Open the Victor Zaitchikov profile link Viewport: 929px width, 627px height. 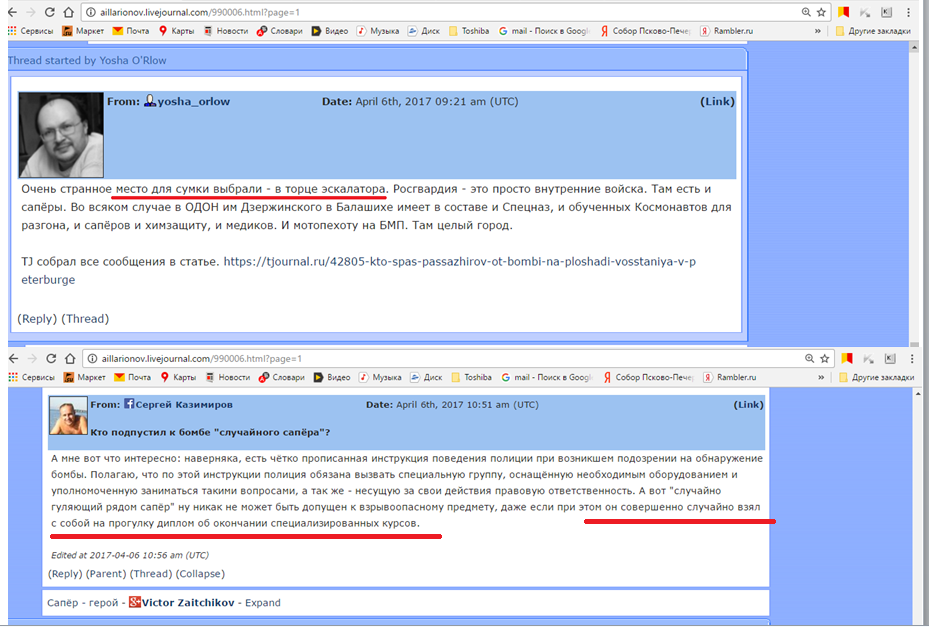pos(188,603)
